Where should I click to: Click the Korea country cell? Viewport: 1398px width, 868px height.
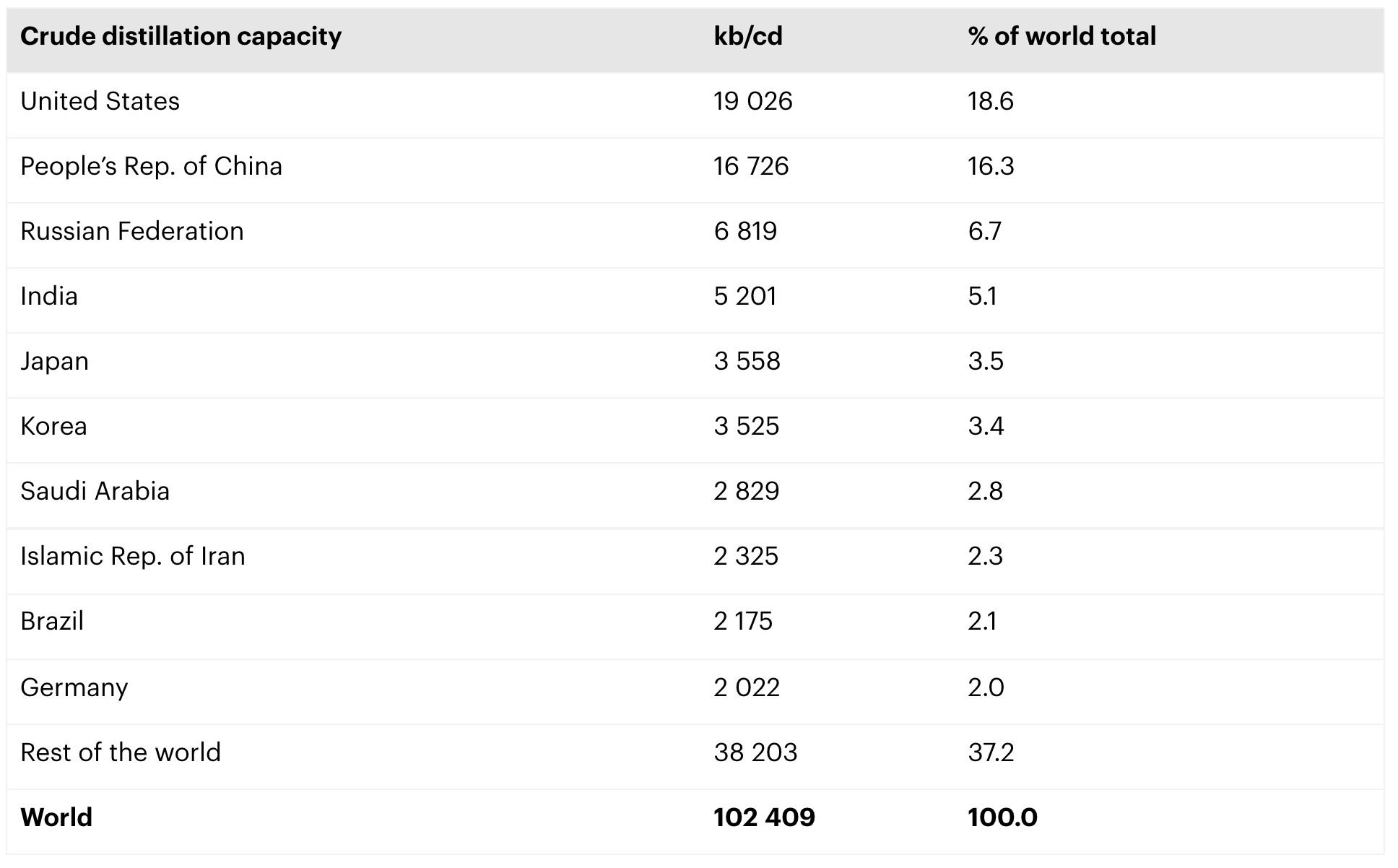pyautogui.click(x=53, y=426)
